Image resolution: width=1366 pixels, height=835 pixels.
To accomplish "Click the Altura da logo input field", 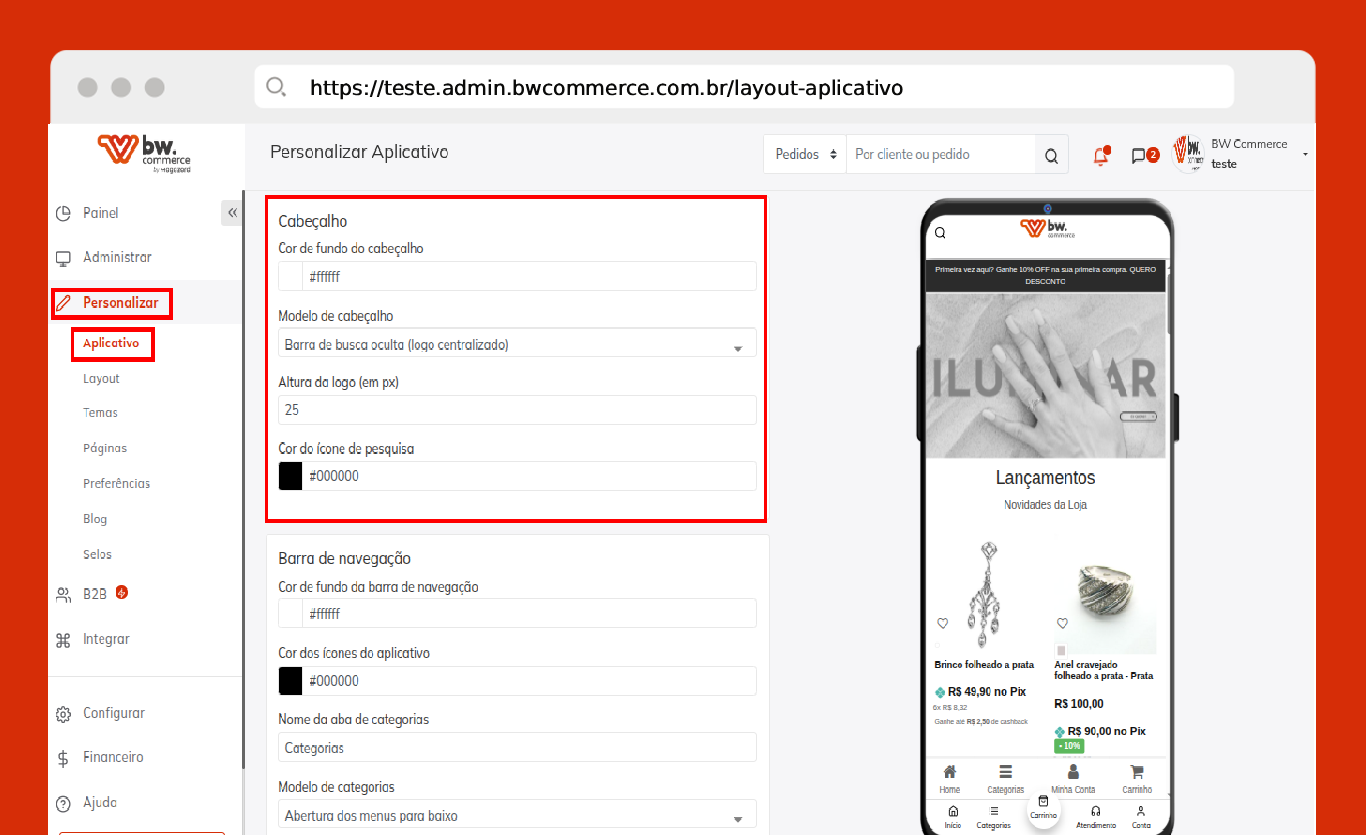I will (517, 410).
